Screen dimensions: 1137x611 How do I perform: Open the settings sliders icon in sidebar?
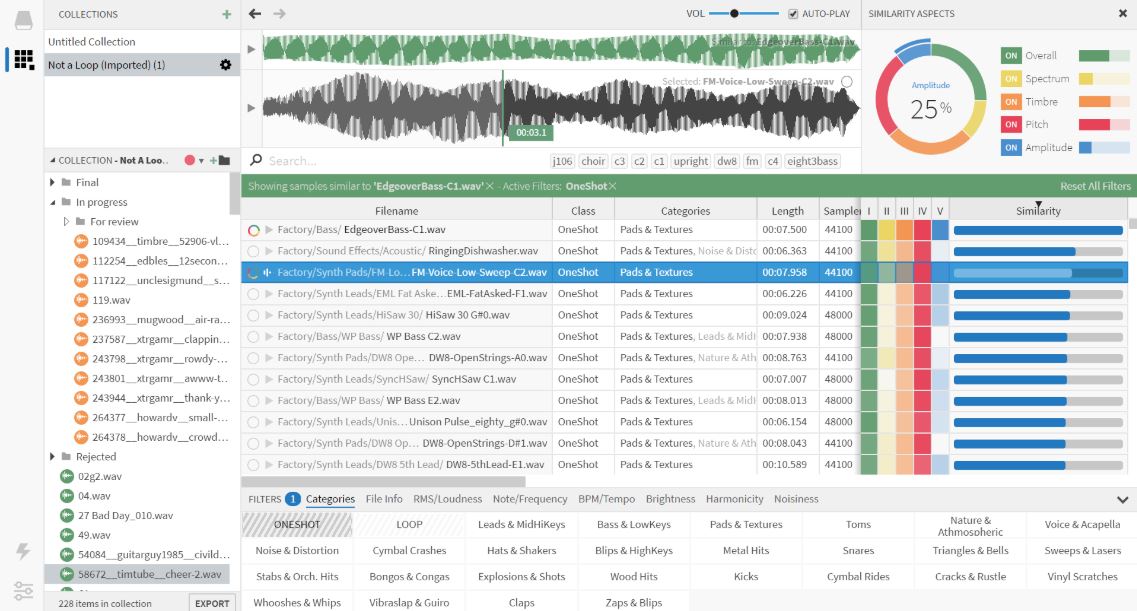click(23, 591)
